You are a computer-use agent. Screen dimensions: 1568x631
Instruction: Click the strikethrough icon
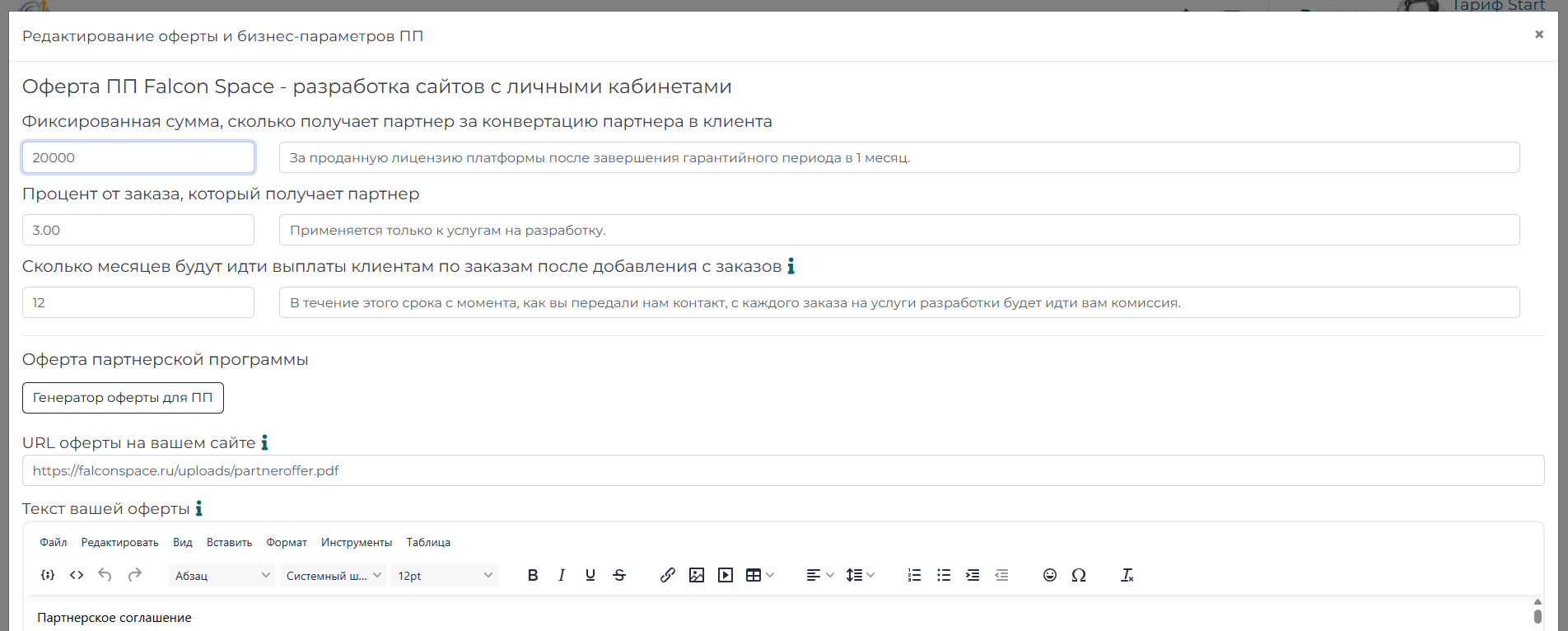click(x=619, y=576)
